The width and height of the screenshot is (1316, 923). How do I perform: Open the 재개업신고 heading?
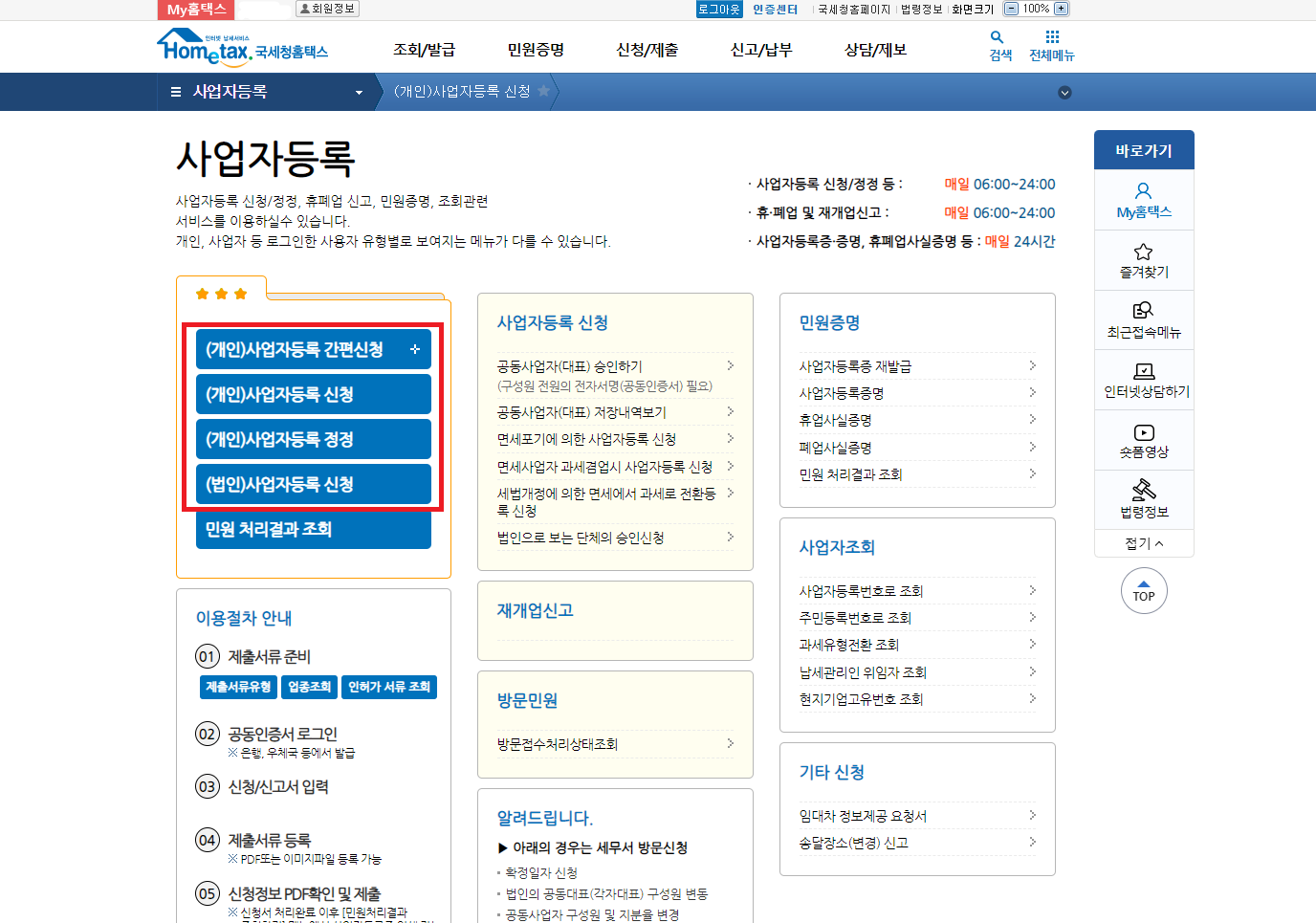(x=535, y=610)
